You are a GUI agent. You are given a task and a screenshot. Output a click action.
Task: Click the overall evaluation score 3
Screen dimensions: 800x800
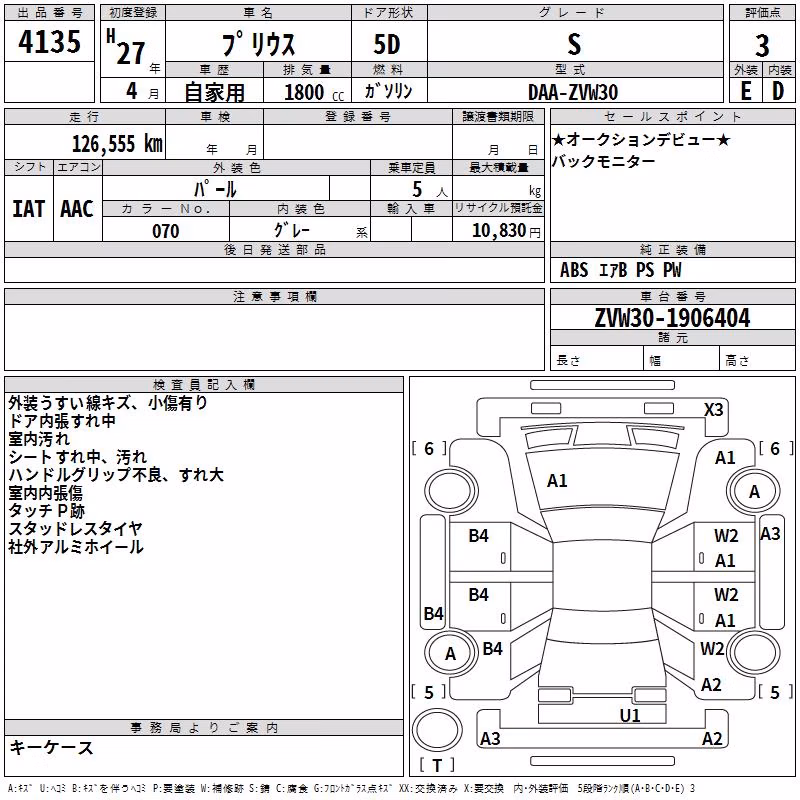762,45
